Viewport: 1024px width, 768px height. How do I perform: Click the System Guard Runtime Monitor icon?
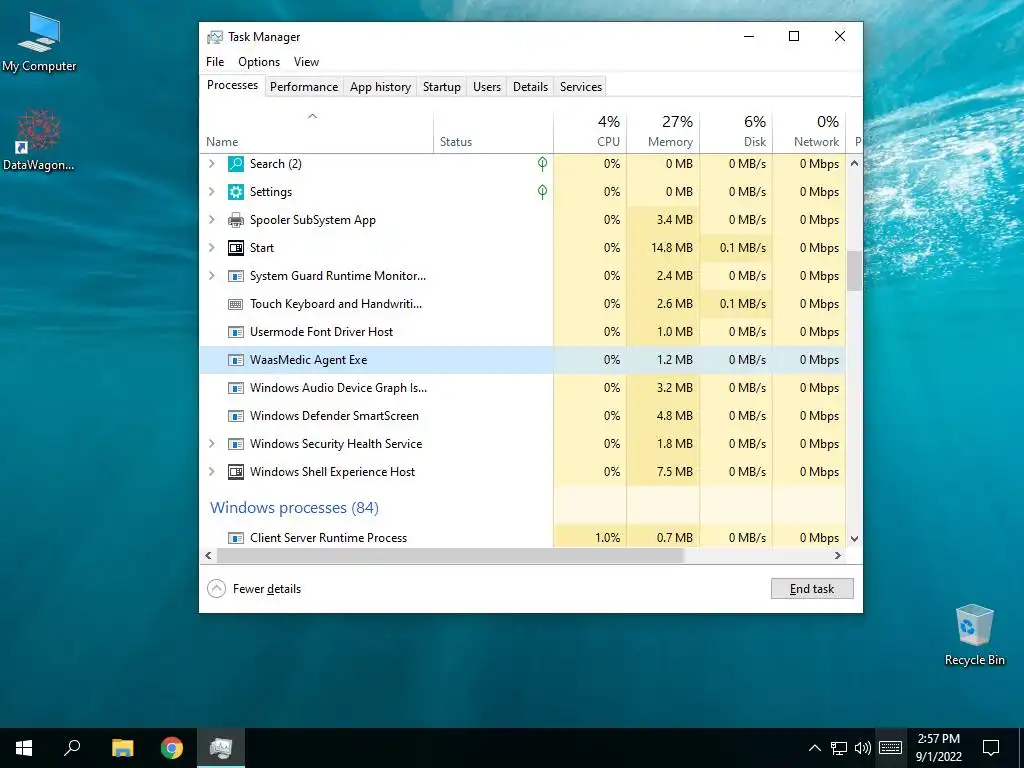click(235, 276)
